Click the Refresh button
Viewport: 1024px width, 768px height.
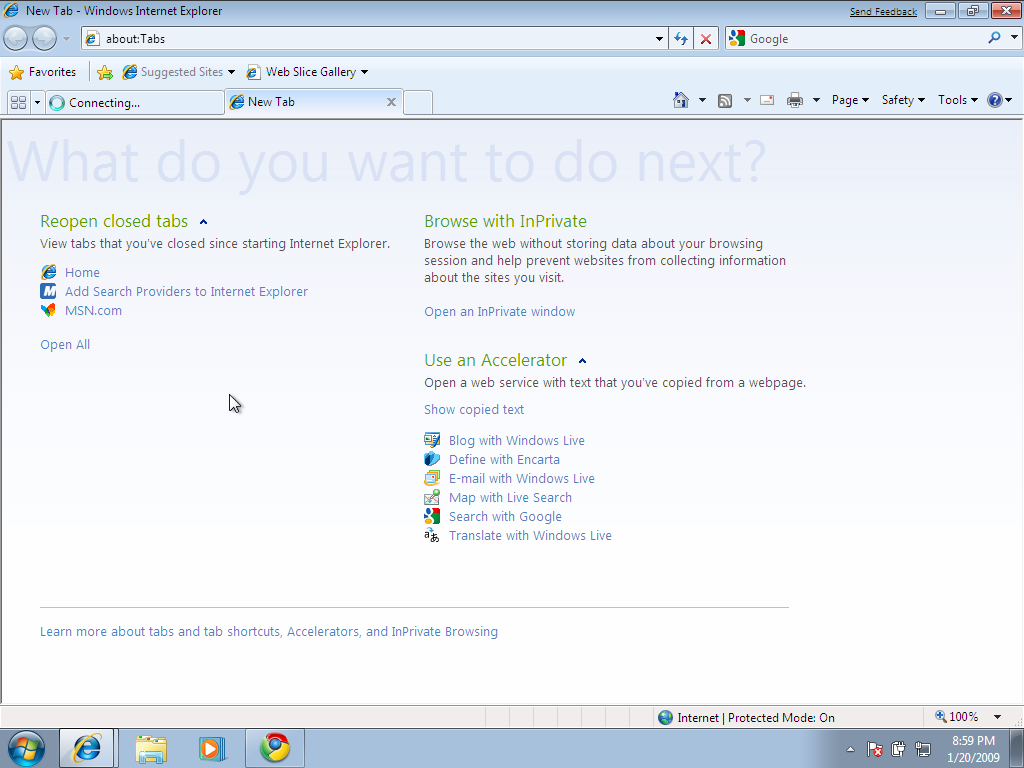point(681,39)
